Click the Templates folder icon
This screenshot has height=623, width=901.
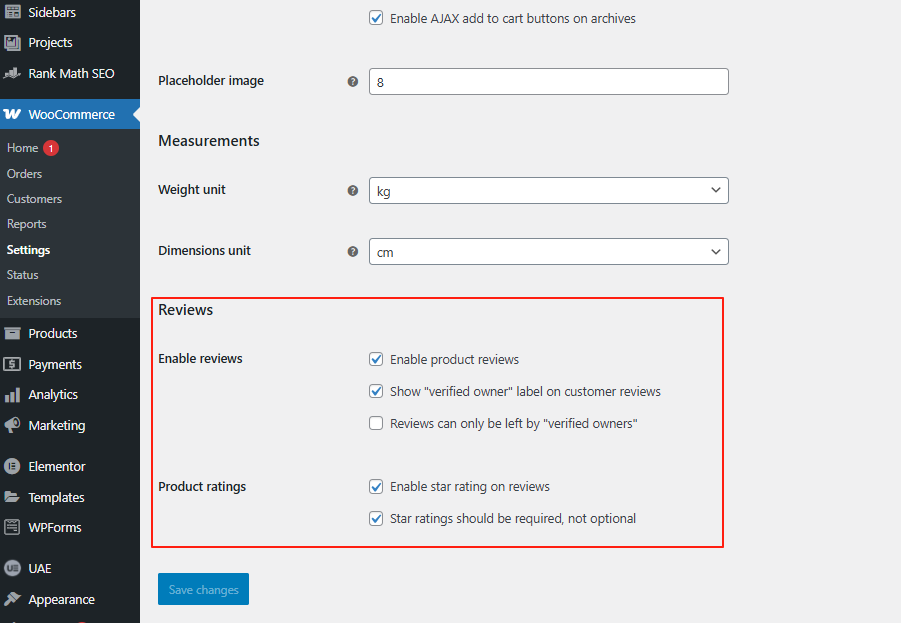pos(12,497)
